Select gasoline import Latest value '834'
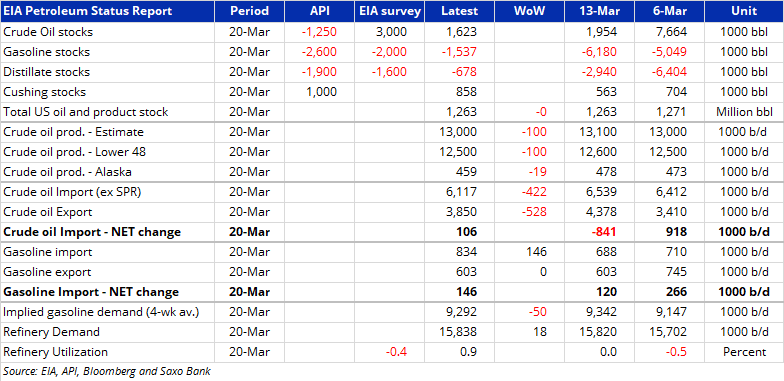Image resolution: width=784 pixels, height=381 pixels. pyautogui.click(x=466, y=252)
